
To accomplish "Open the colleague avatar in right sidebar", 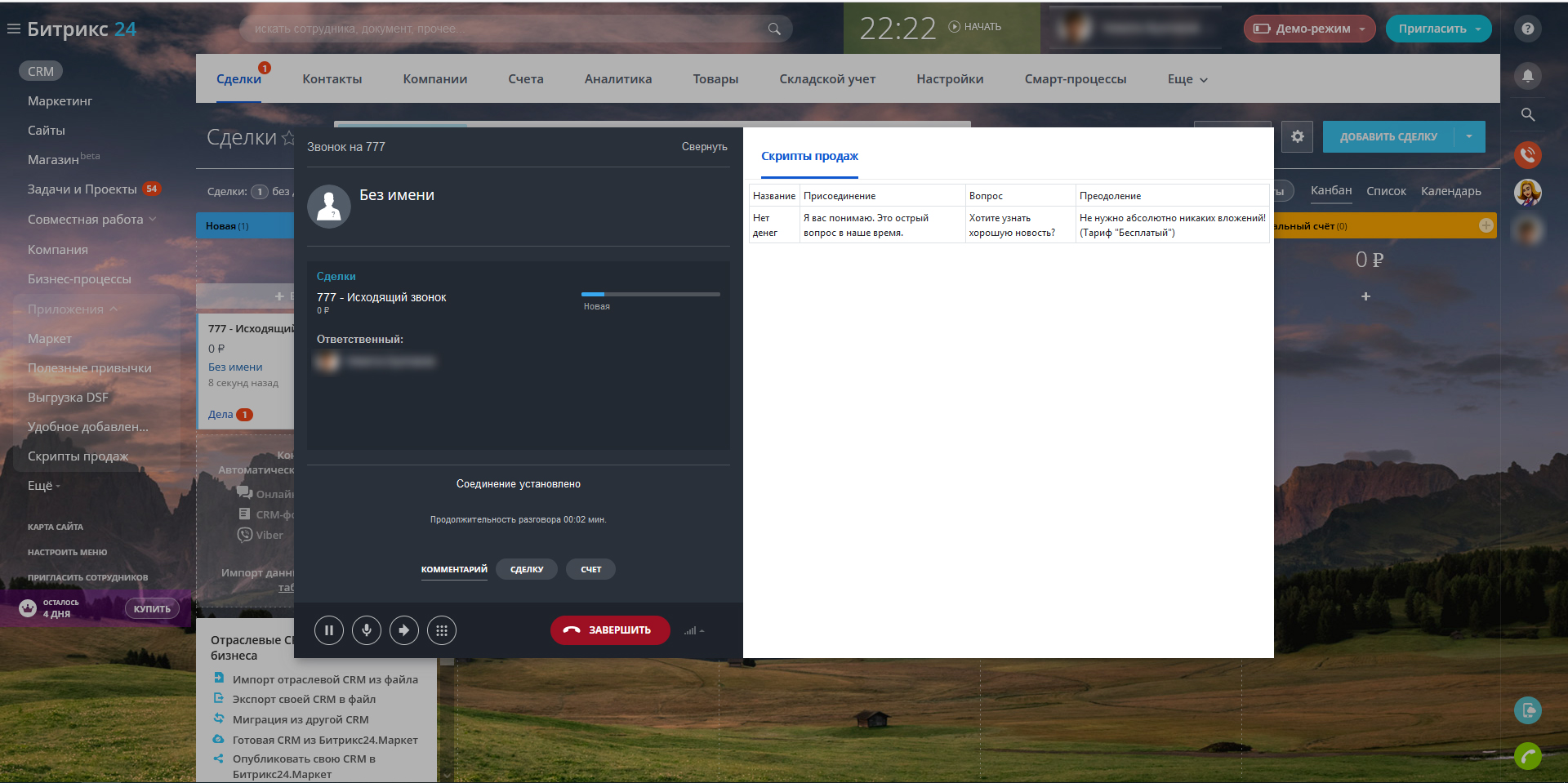I will click(x=1528, y=193).
